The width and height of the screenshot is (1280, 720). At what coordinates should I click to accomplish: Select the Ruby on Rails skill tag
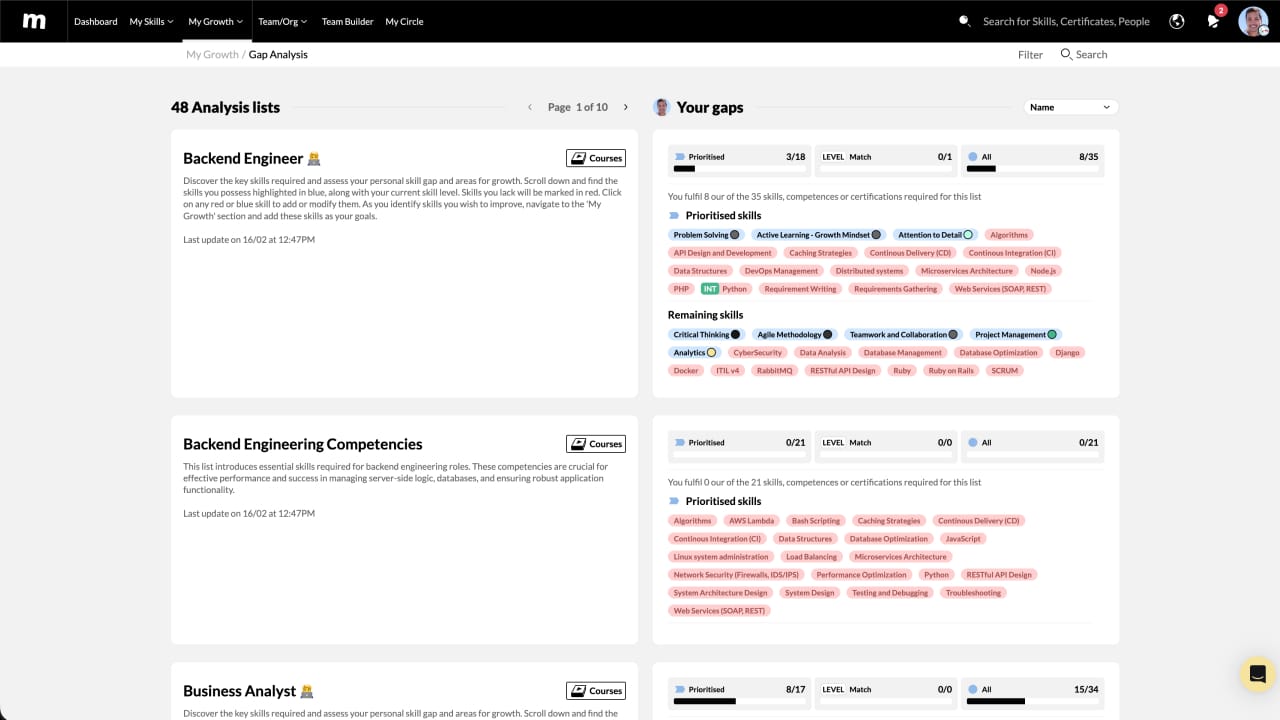tap(951, 371)
